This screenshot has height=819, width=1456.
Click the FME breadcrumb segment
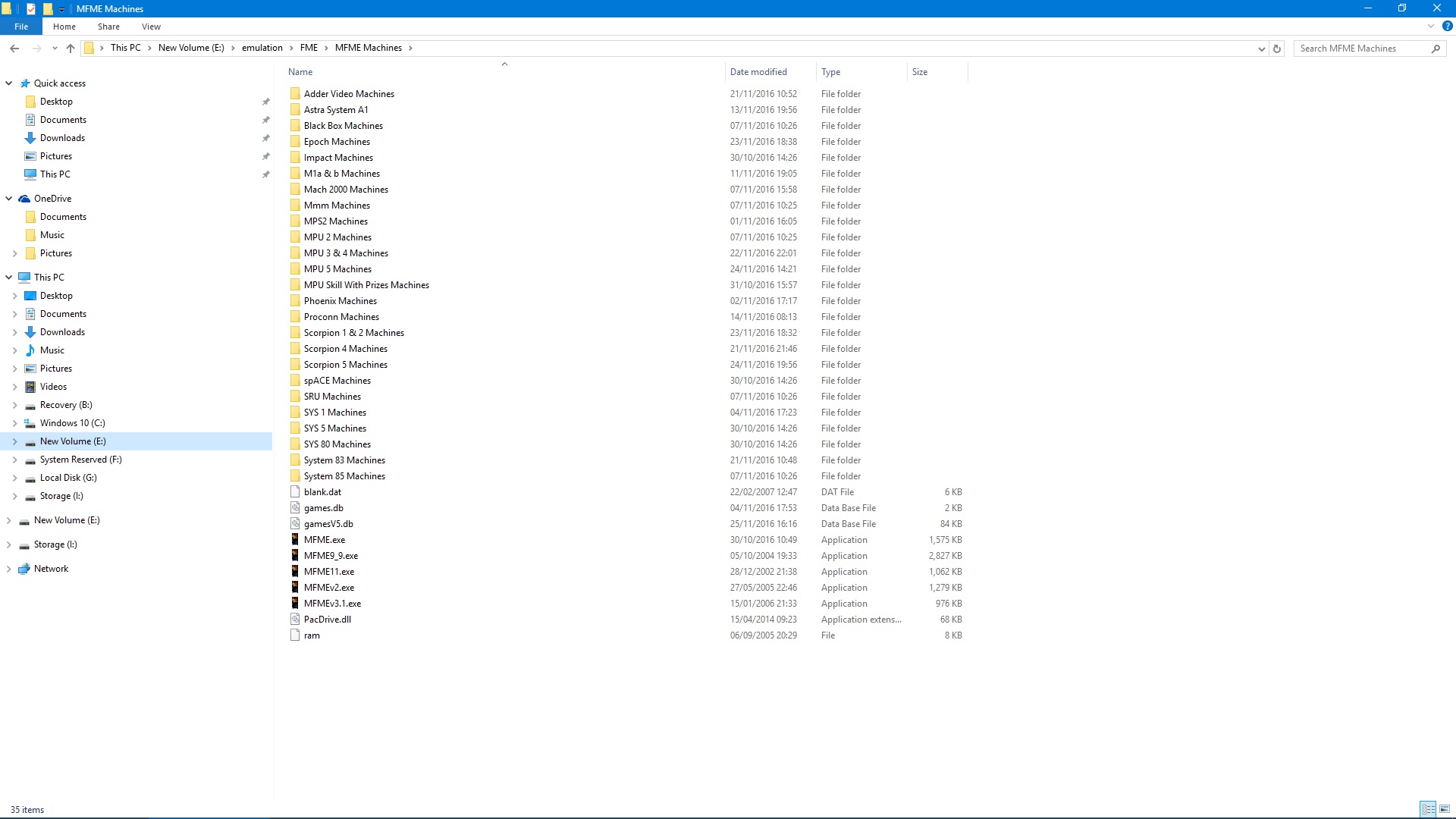coord(309,48)
